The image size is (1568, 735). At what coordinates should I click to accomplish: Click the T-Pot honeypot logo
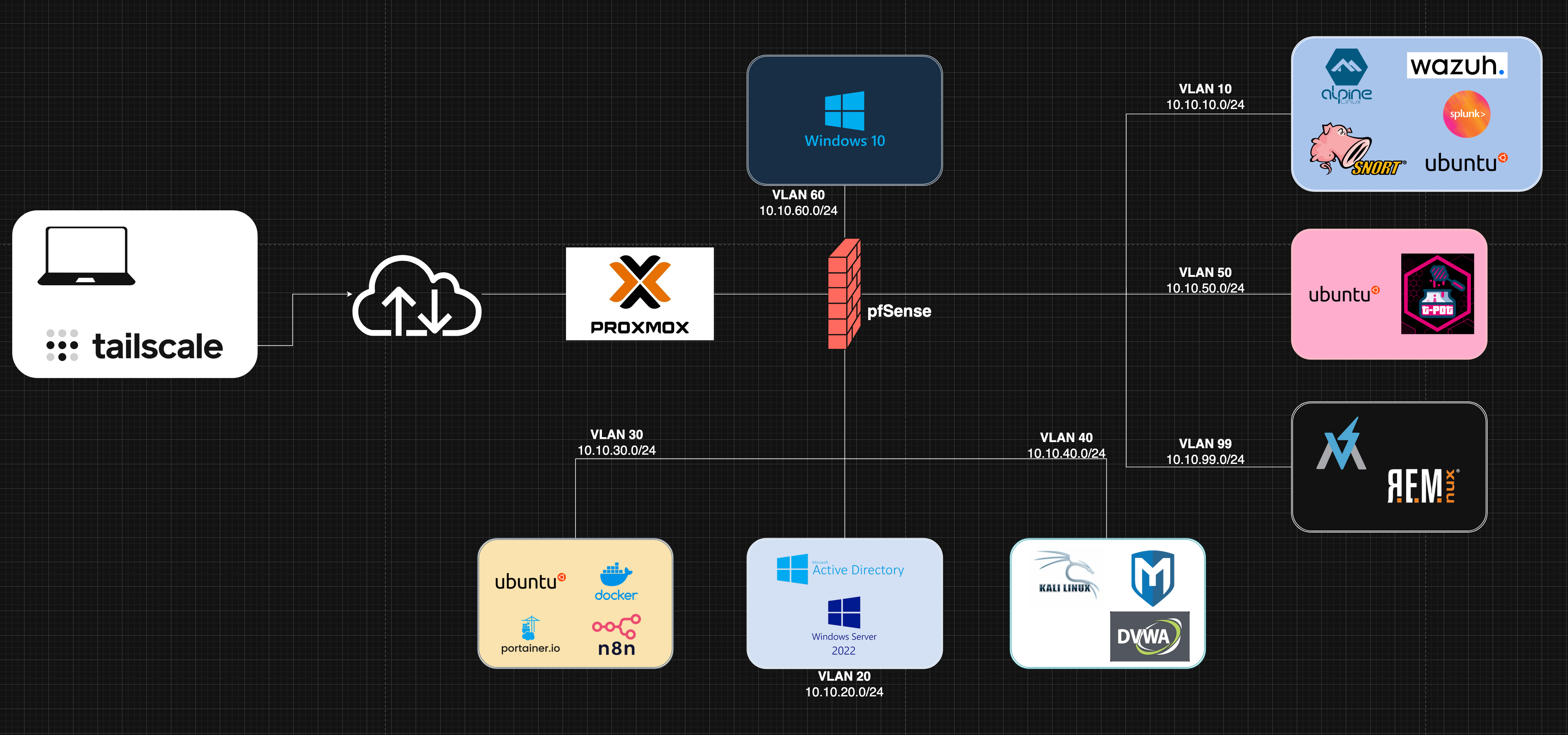click(1438, 294)
